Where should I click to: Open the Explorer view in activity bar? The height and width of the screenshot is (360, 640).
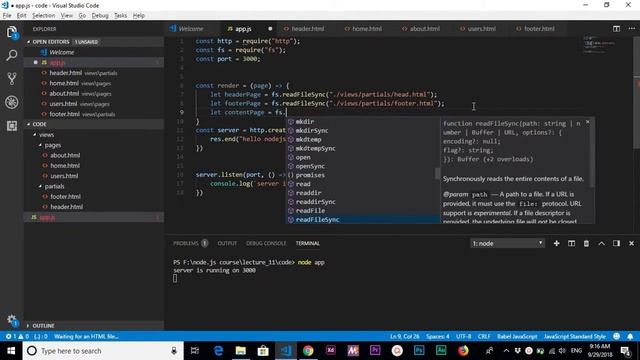point(12,32)
